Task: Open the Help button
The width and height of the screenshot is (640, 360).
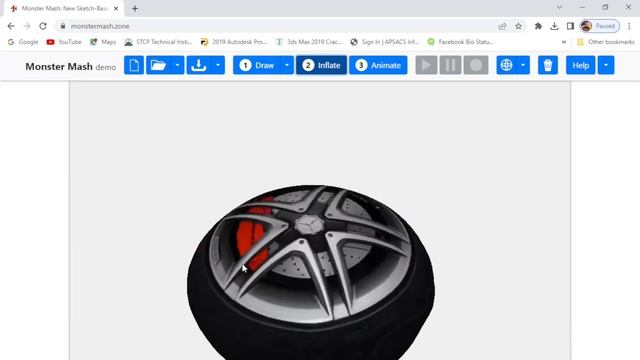Action: 580,65
